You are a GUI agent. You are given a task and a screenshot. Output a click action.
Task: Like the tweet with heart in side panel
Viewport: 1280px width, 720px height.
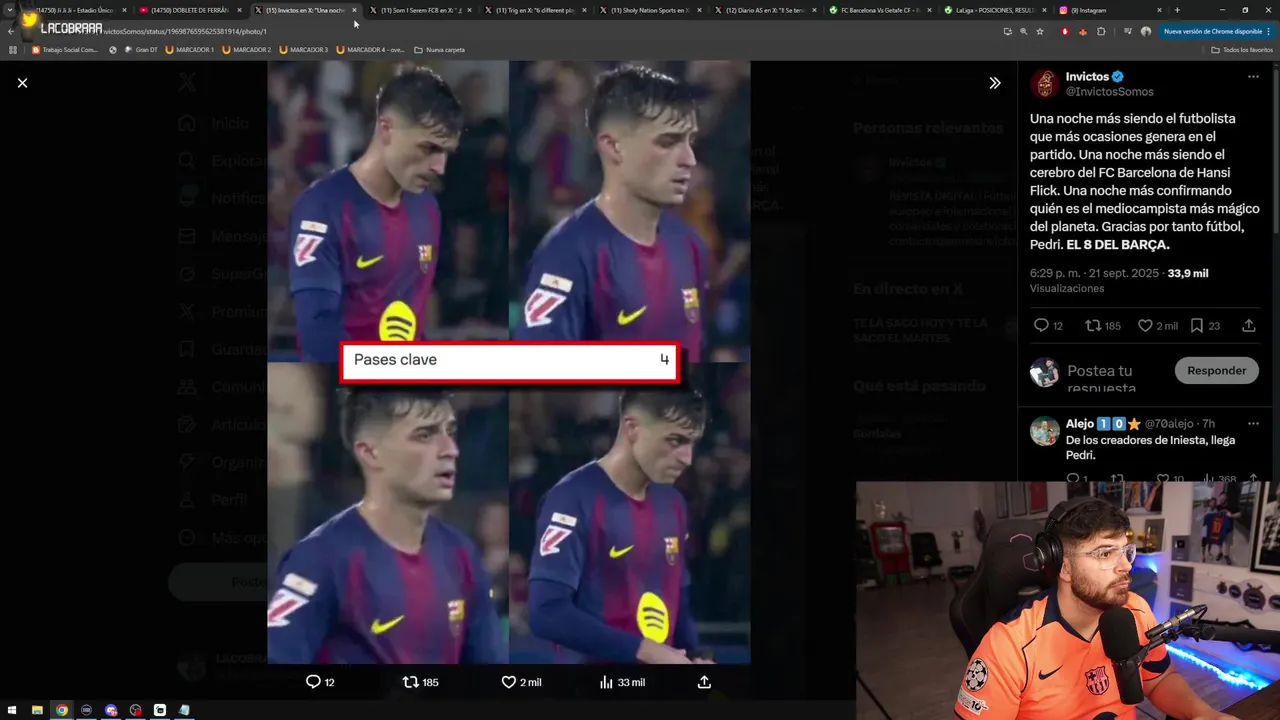pyautogui.click(x=1145, y=326)
